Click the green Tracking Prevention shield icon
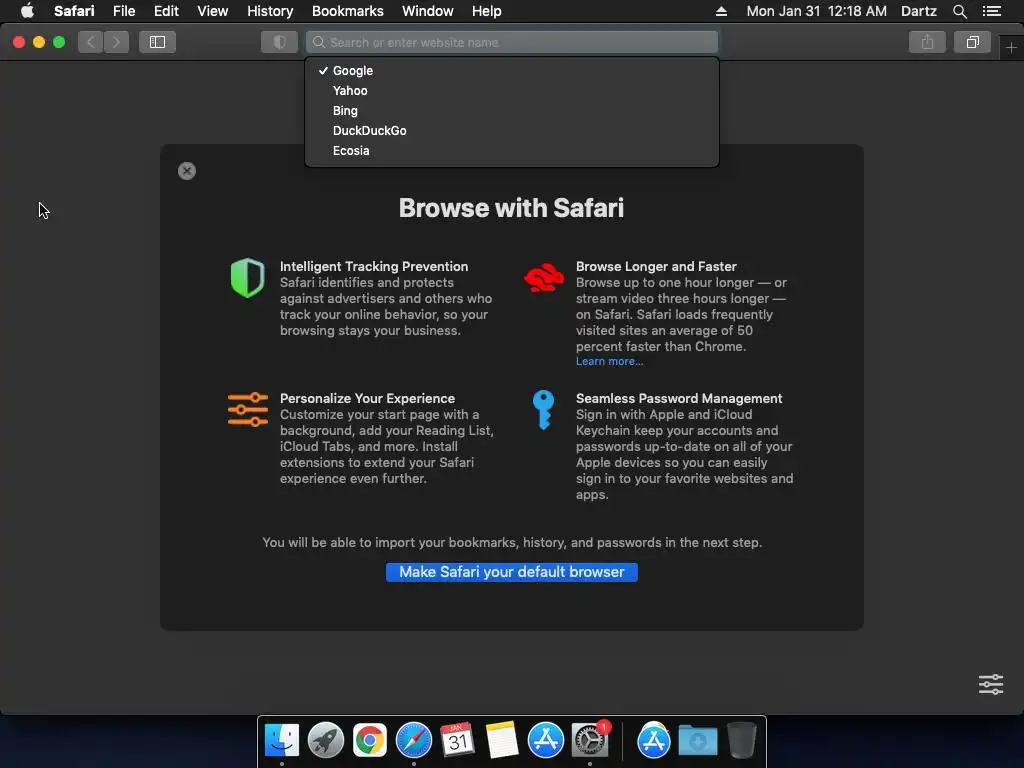Image resolution: width=1024 pixels, height=768 pixels. point(248,278)
